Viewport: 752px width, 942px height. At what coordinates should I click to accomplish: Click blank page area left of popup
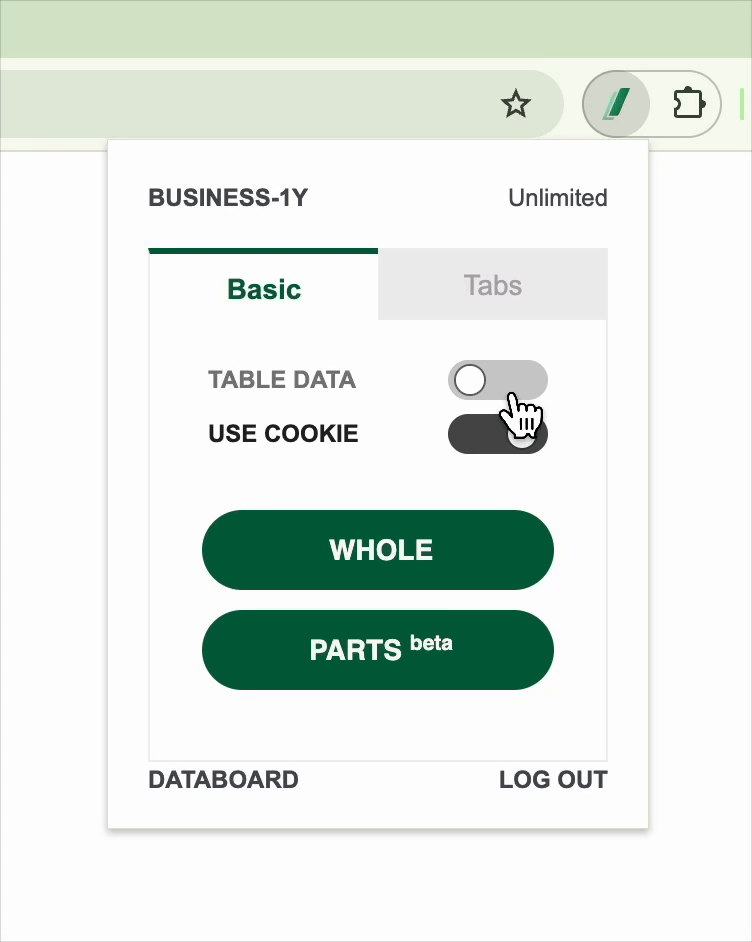(x=52, y=500)
